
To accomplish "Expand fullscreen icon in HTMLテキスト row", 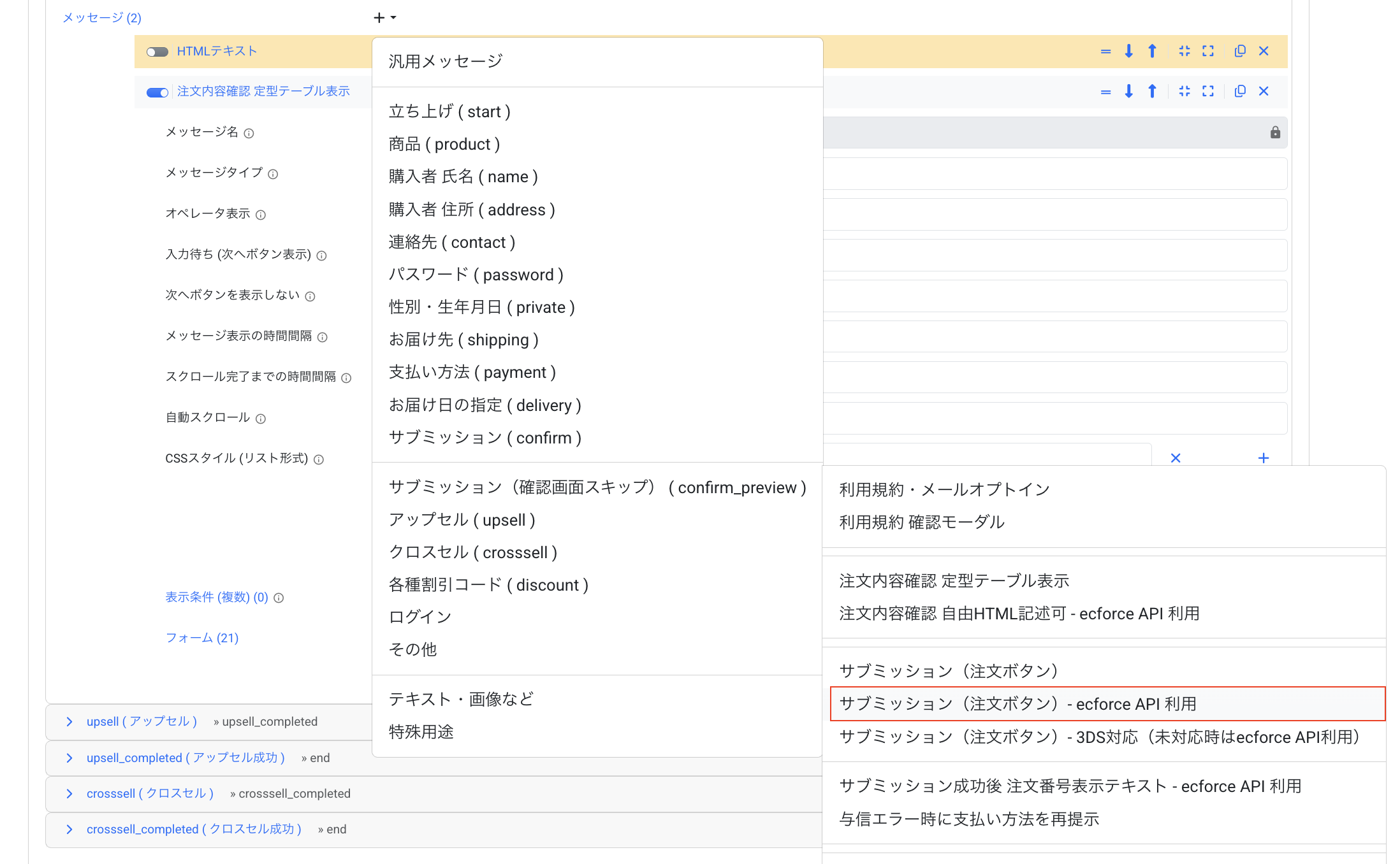I will click(1208, 51).
